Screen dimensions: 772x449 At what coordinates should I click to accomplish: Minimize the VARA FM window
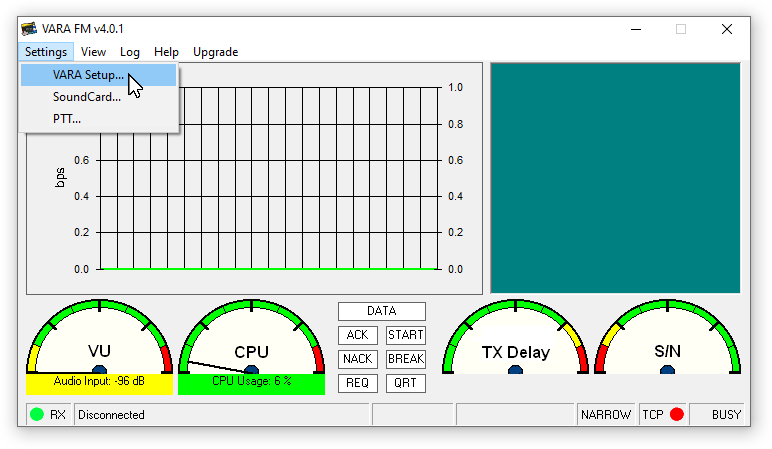click(x=636, y=30)
